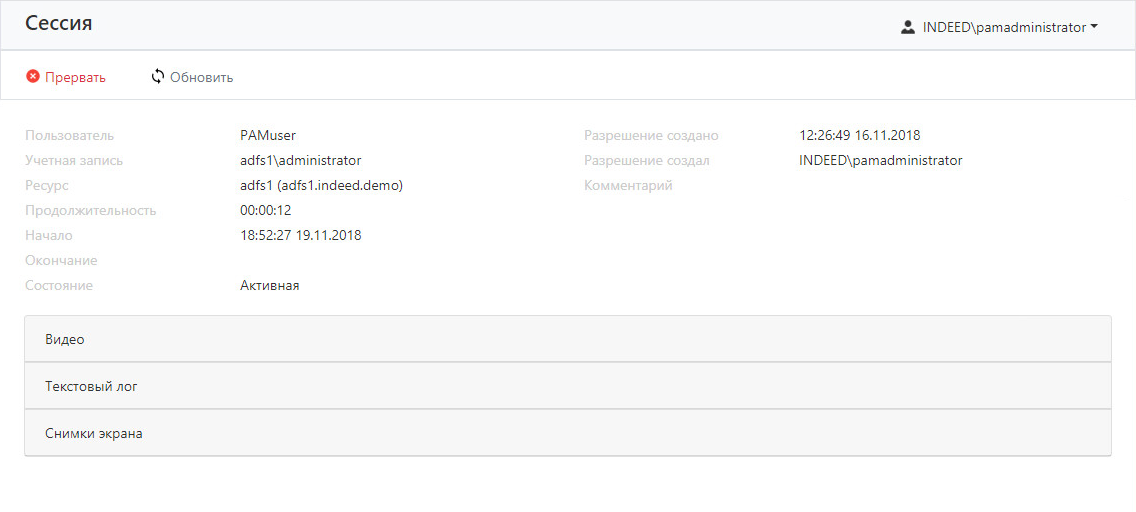Viewport: 1136px width, 512px height.
Task: Click the Сессия page heading
Action: [x=59, y=24]
